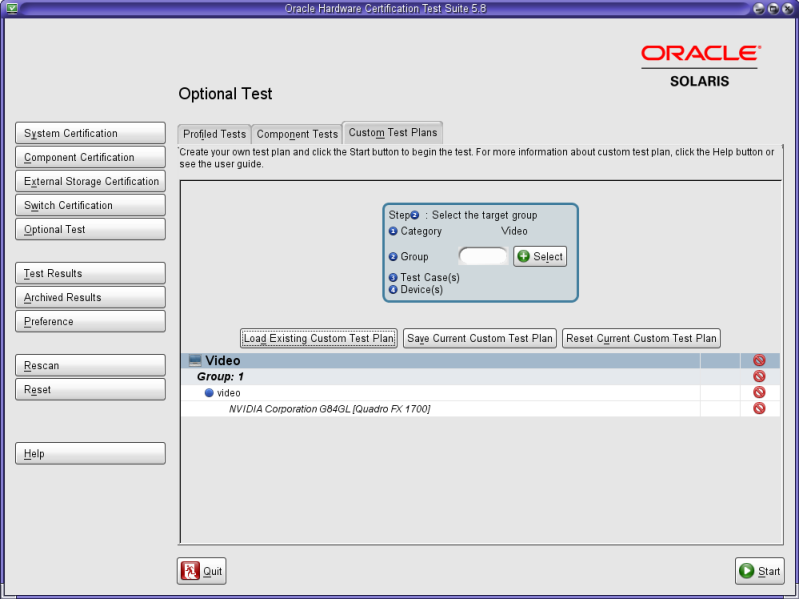Open System Certification
The image size is (799, 599).
click(90, 133)
